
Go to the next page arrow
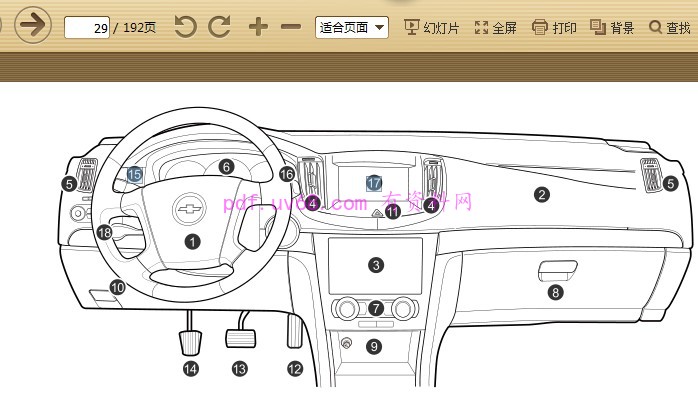(33, 25)
